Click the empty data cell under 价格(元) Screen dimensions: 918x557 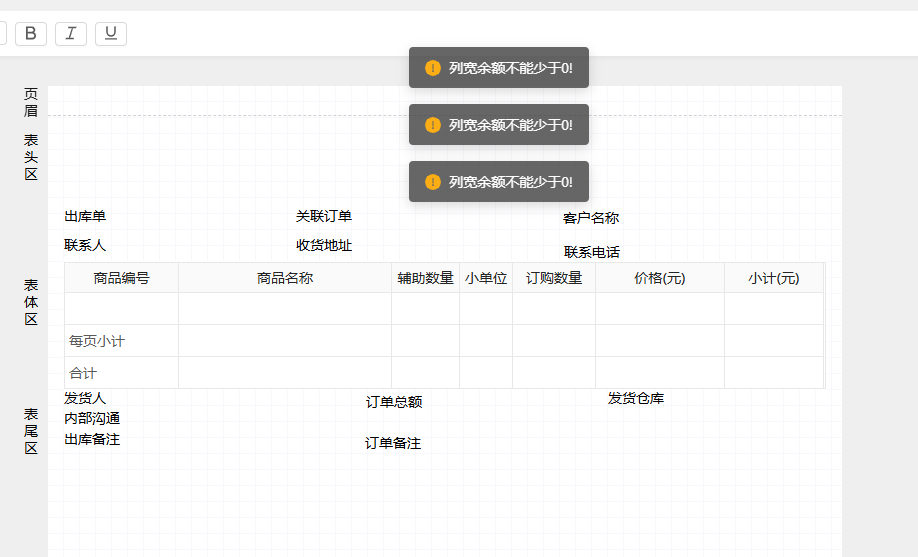point(660,309)
